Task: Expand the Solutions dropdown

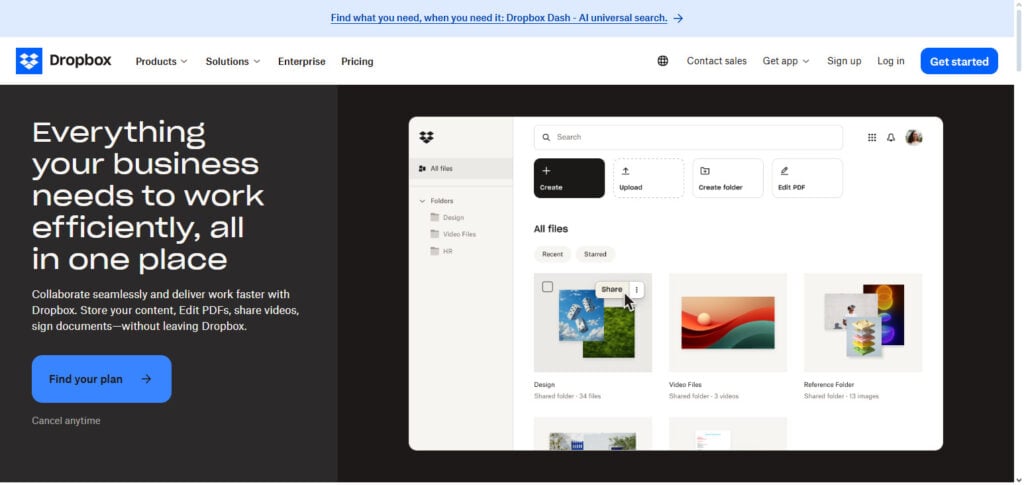Action: pos(232,61)
